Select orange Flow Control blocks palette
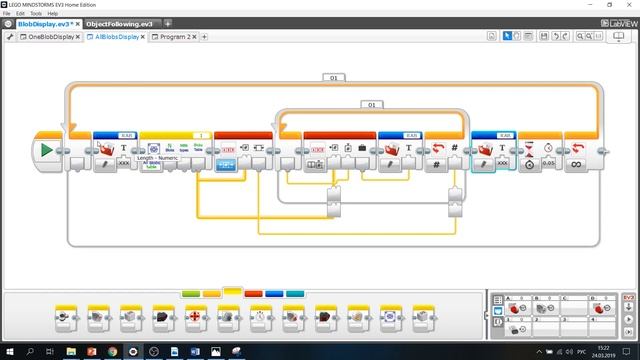640x360 pixels. pos(211,293)
